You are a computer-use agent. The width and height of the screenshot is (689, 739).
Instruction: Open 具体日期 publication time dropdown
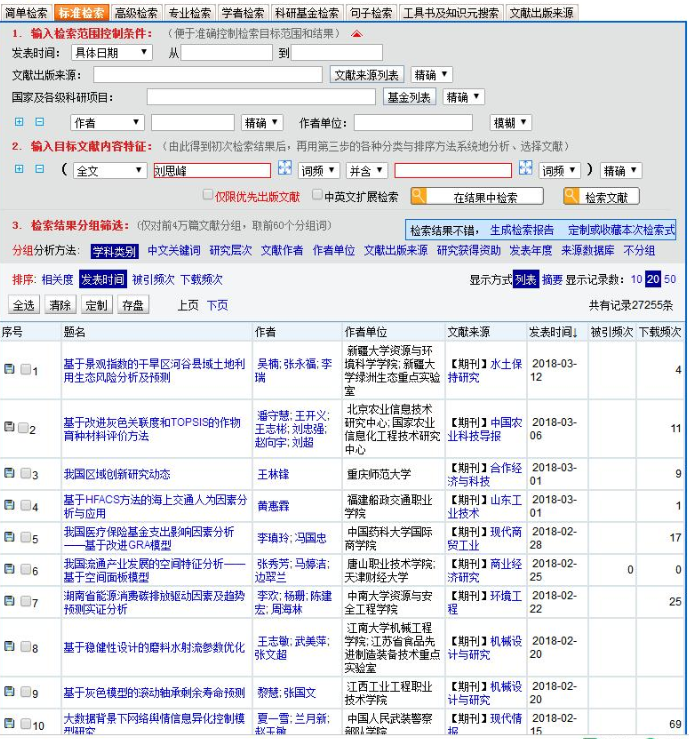click(x=112, y=52)
